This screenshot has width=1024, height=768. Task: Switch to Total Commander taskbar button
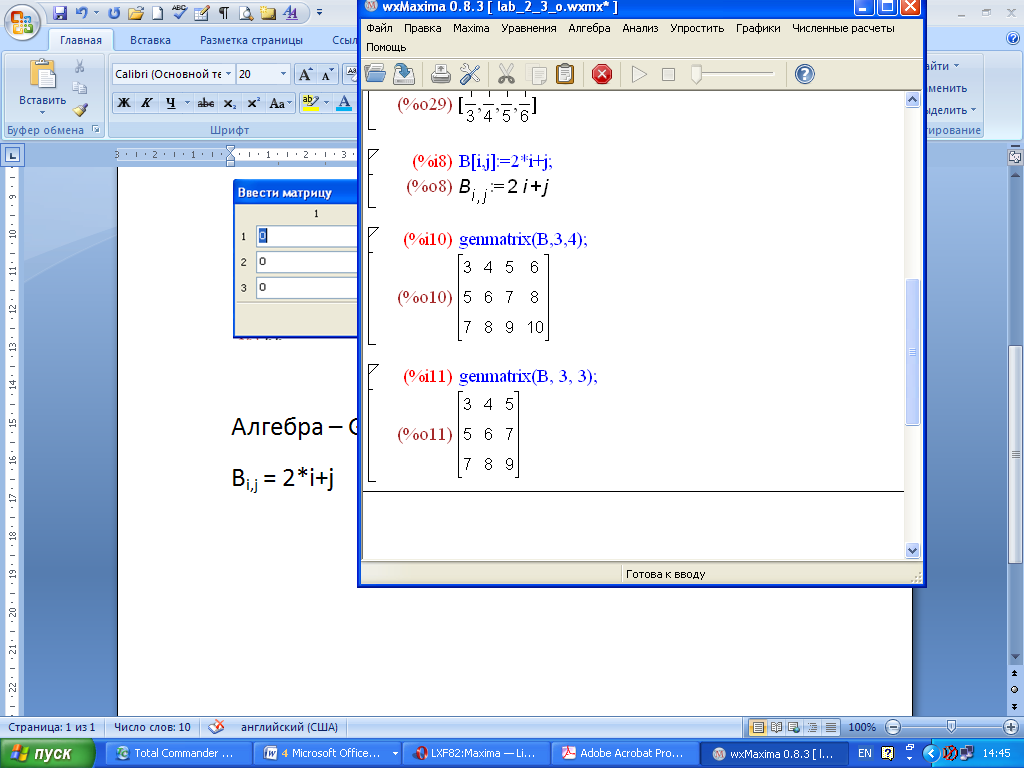[x=178, y=753]
